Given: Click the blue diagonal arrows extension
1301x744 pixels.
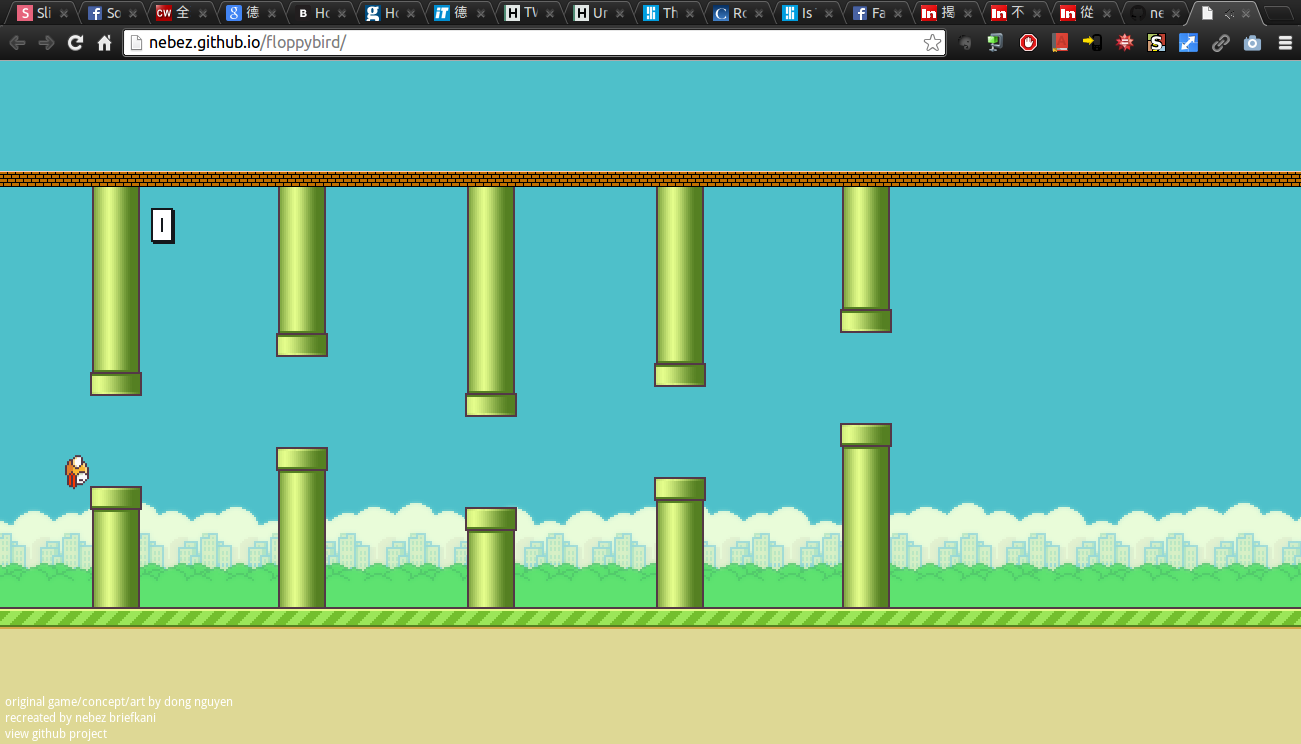Looking at the screenshot, I should click(x=1188, y=43).
